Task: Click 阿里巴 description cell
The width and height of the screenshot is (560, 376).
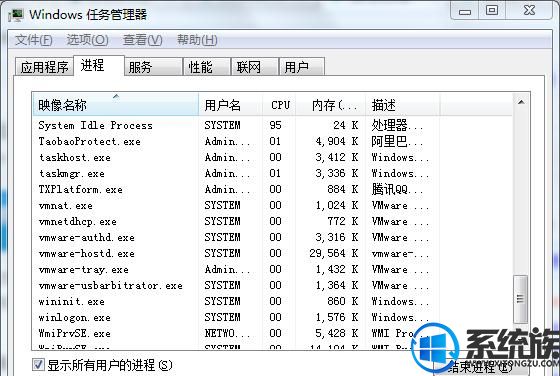Action: click(397, 141)
